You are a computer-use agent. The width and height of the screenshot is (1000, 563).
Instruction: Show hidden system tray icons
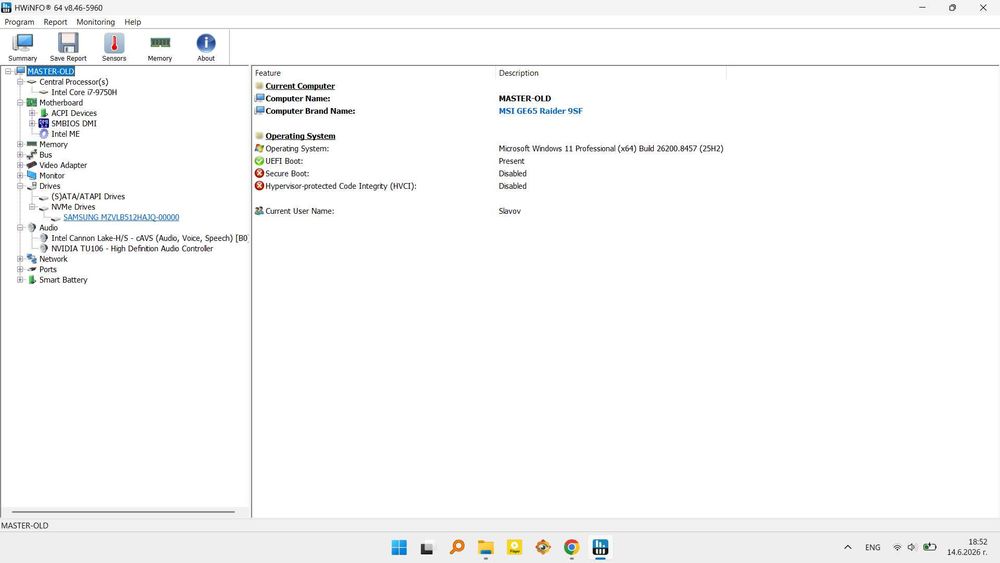848,547
